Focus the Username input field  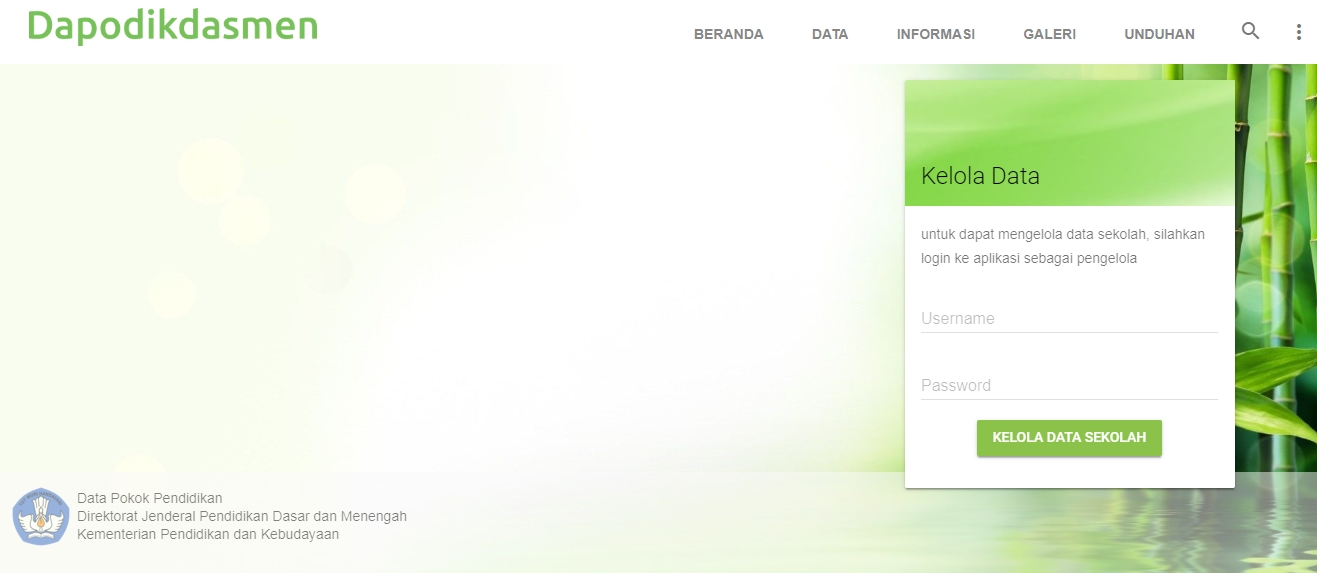click(1069, 318)
